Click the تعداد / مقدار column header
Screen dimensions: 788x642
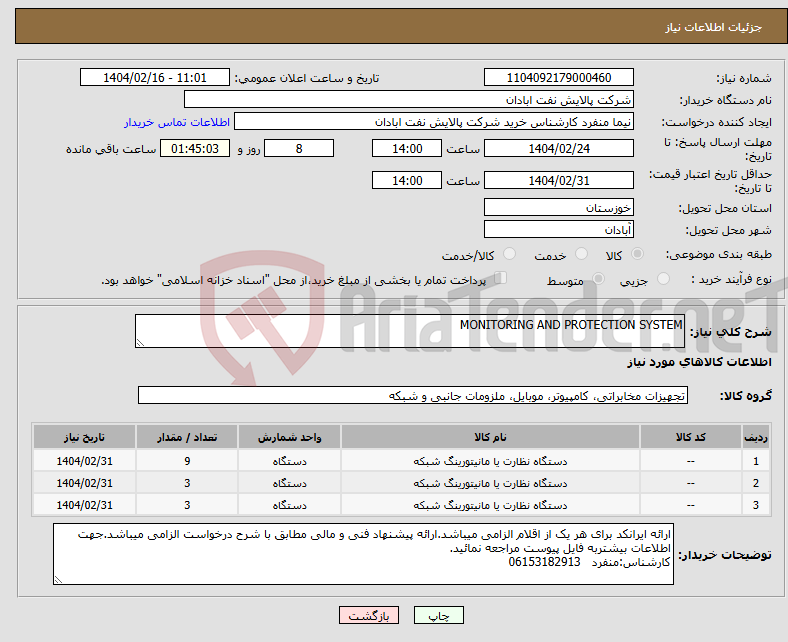pyautogui.click(x=187, y=437)
